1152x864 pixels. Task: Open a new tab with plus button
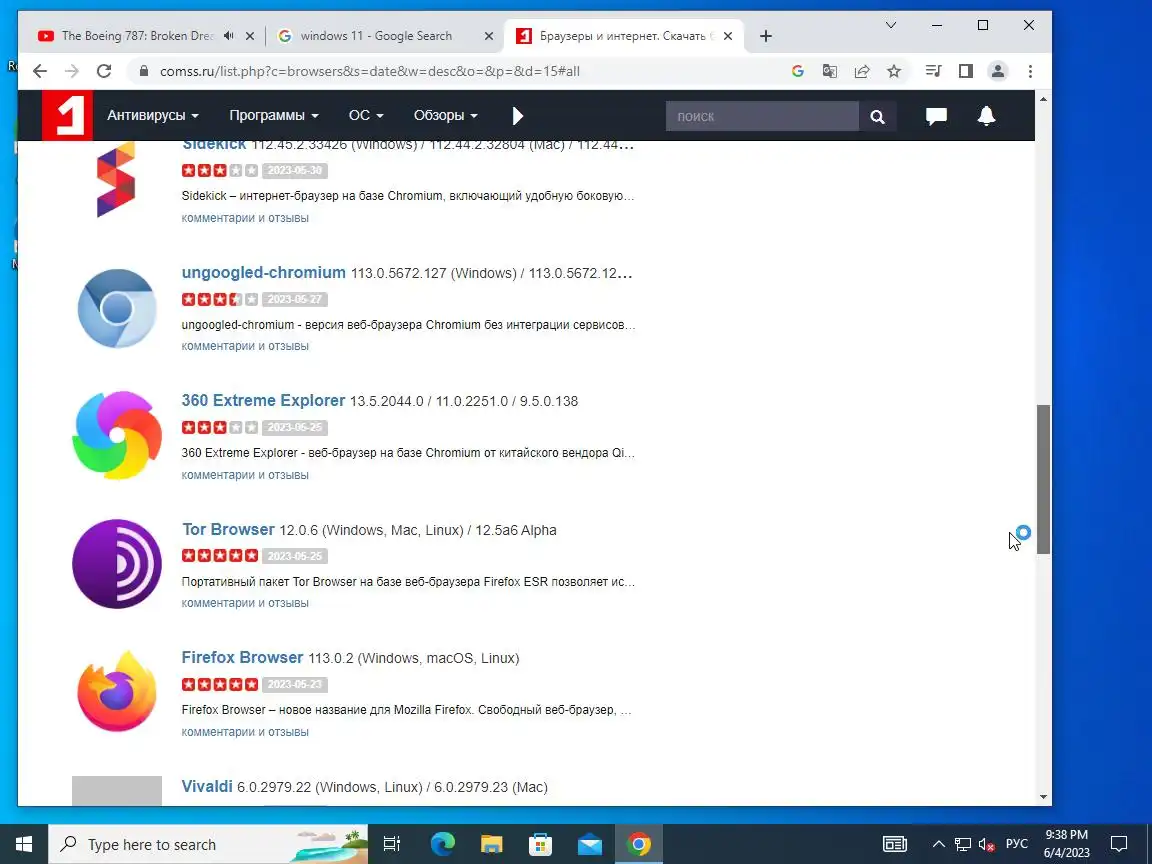point(766,36)
